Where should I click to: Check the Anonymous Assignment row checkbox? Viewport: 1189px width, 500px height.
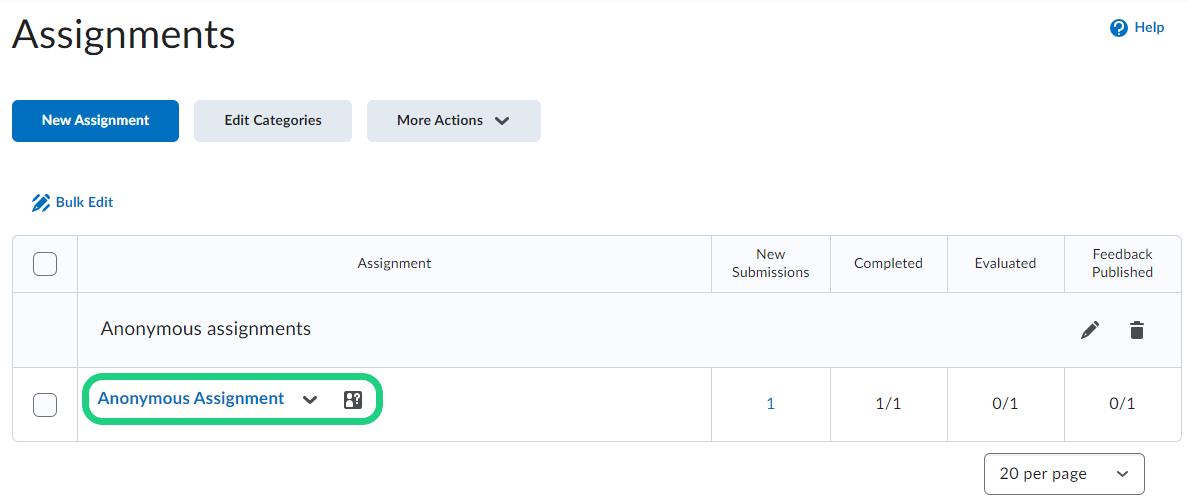(45, 405)
